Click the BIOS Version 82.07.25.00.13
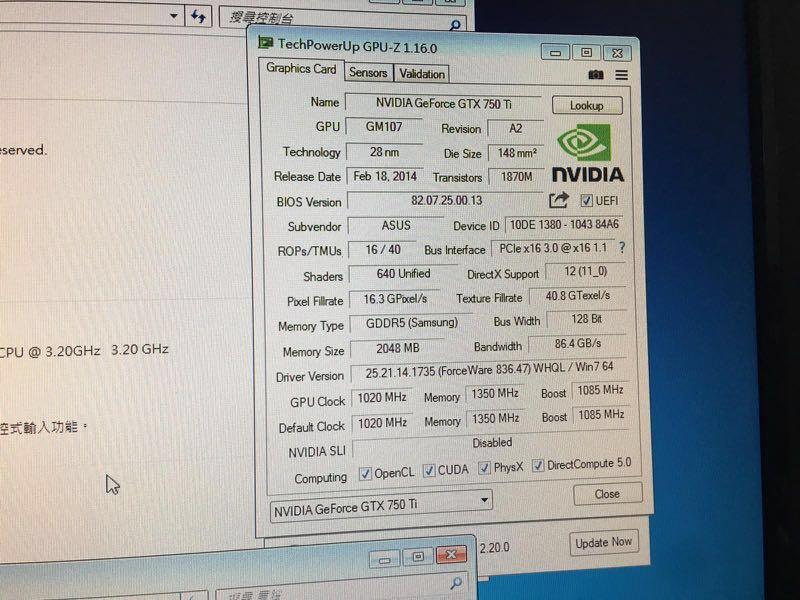The image size is (800, 600). [446, 201]
